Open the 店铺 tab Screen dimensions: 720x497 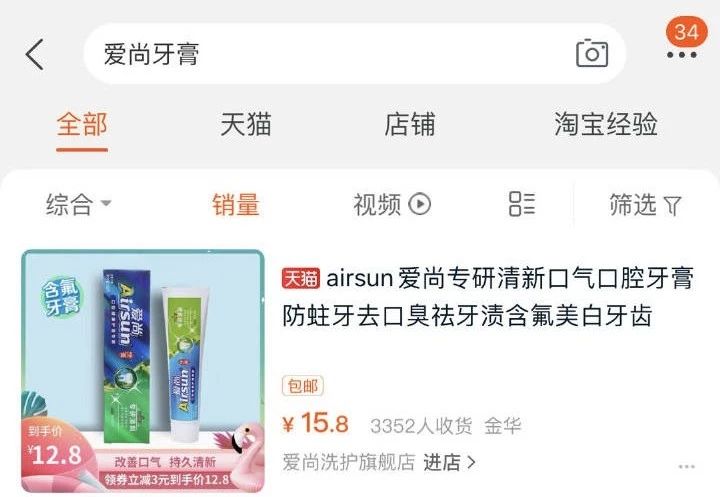[x=410, y=124]
